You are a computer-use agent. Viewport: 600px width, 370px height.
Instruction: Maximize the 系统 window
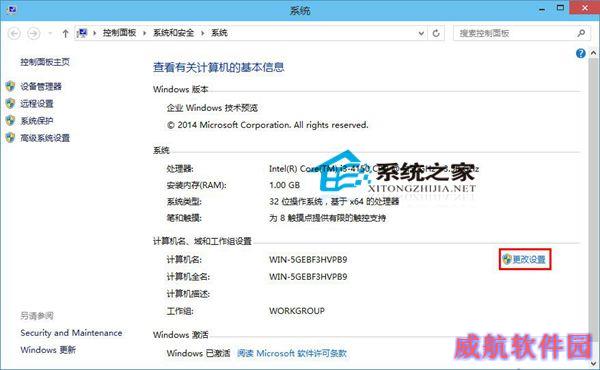click(560, 8)
